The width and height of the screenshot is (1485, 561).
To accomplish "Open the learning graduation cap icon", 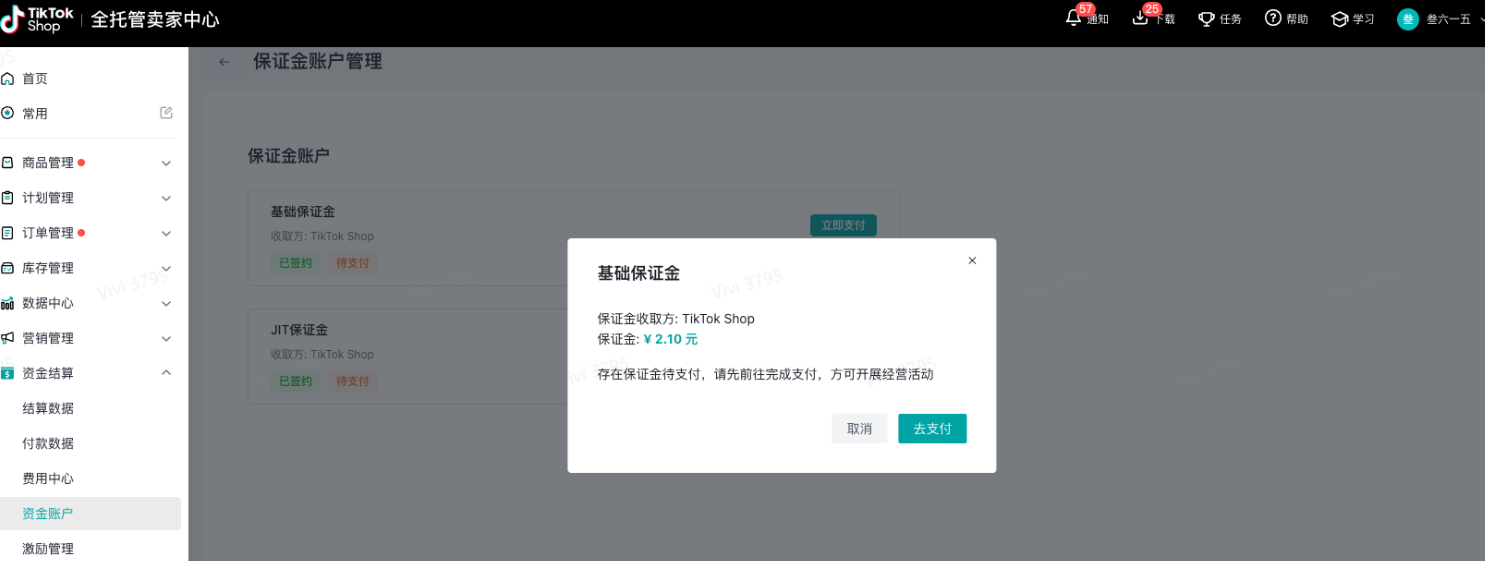I will click(1340, 19).
